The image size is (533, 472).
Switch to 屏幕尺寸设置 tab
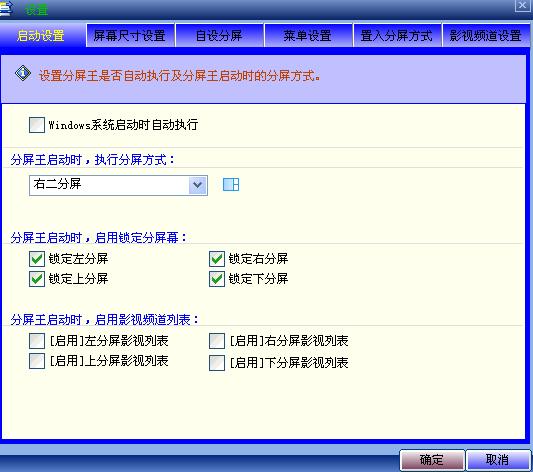[130, 35]
